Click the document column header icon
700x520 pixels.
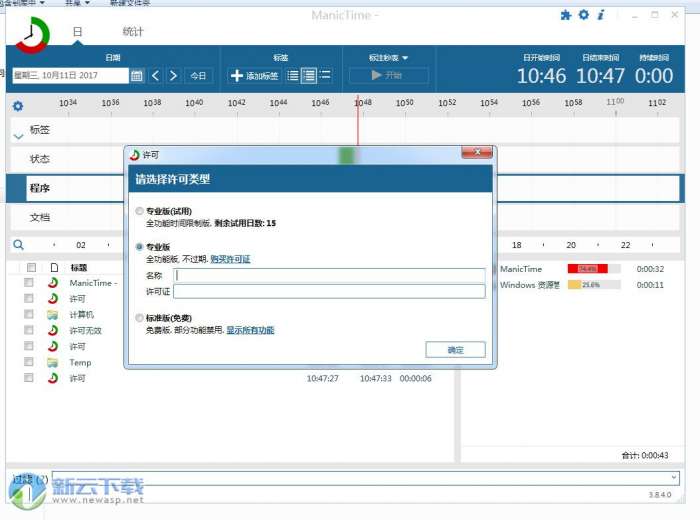click(54, 267)
